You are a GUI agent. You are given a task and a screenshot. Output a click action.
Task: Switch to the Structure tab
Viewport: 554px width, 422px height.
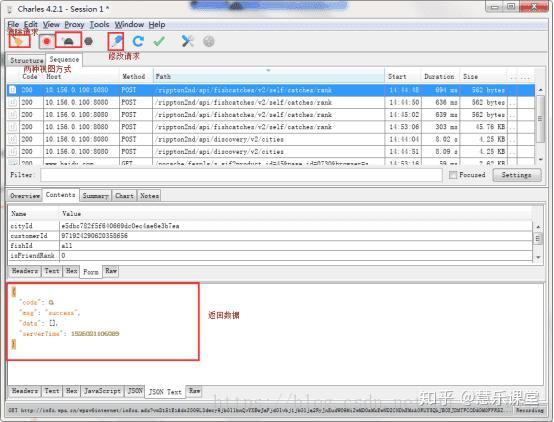(26, 60)
